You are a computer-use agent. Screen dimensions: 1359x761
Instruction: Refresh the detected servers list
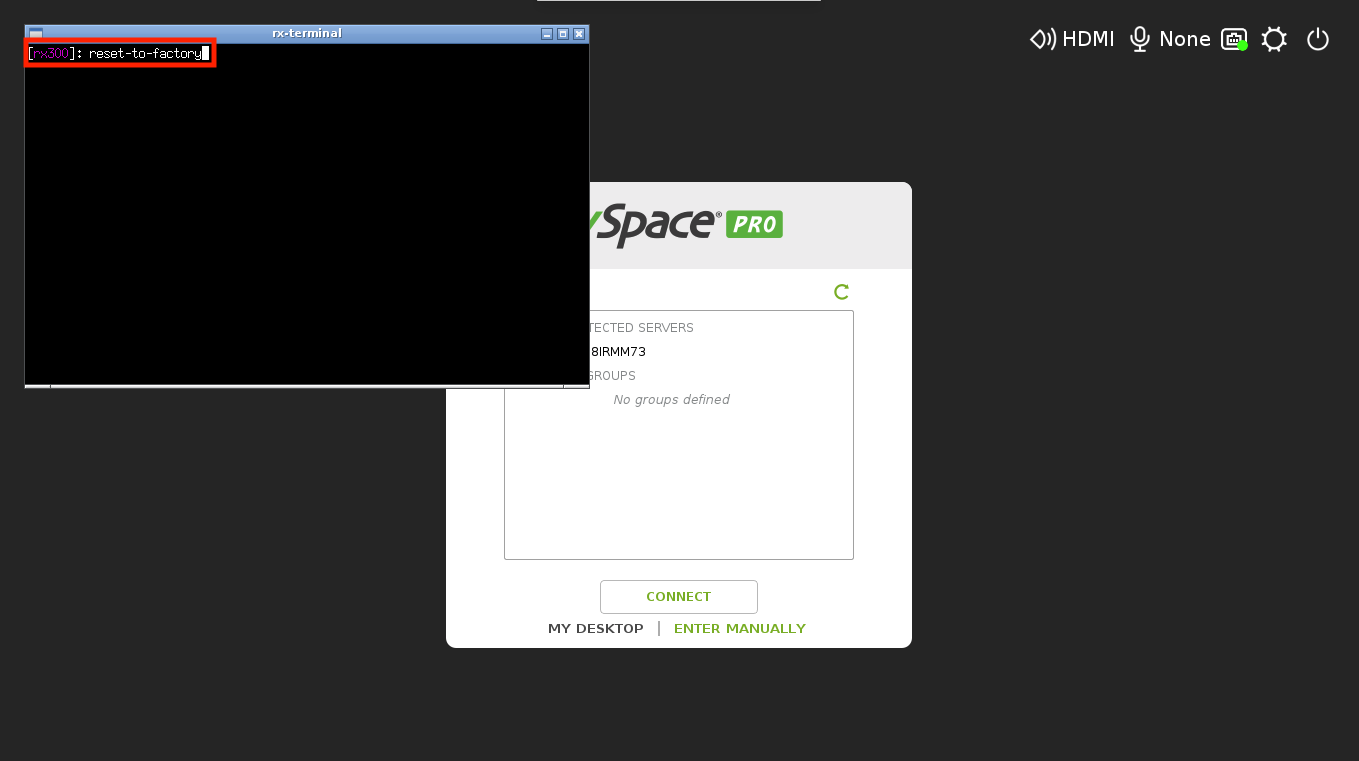point(841,292)
